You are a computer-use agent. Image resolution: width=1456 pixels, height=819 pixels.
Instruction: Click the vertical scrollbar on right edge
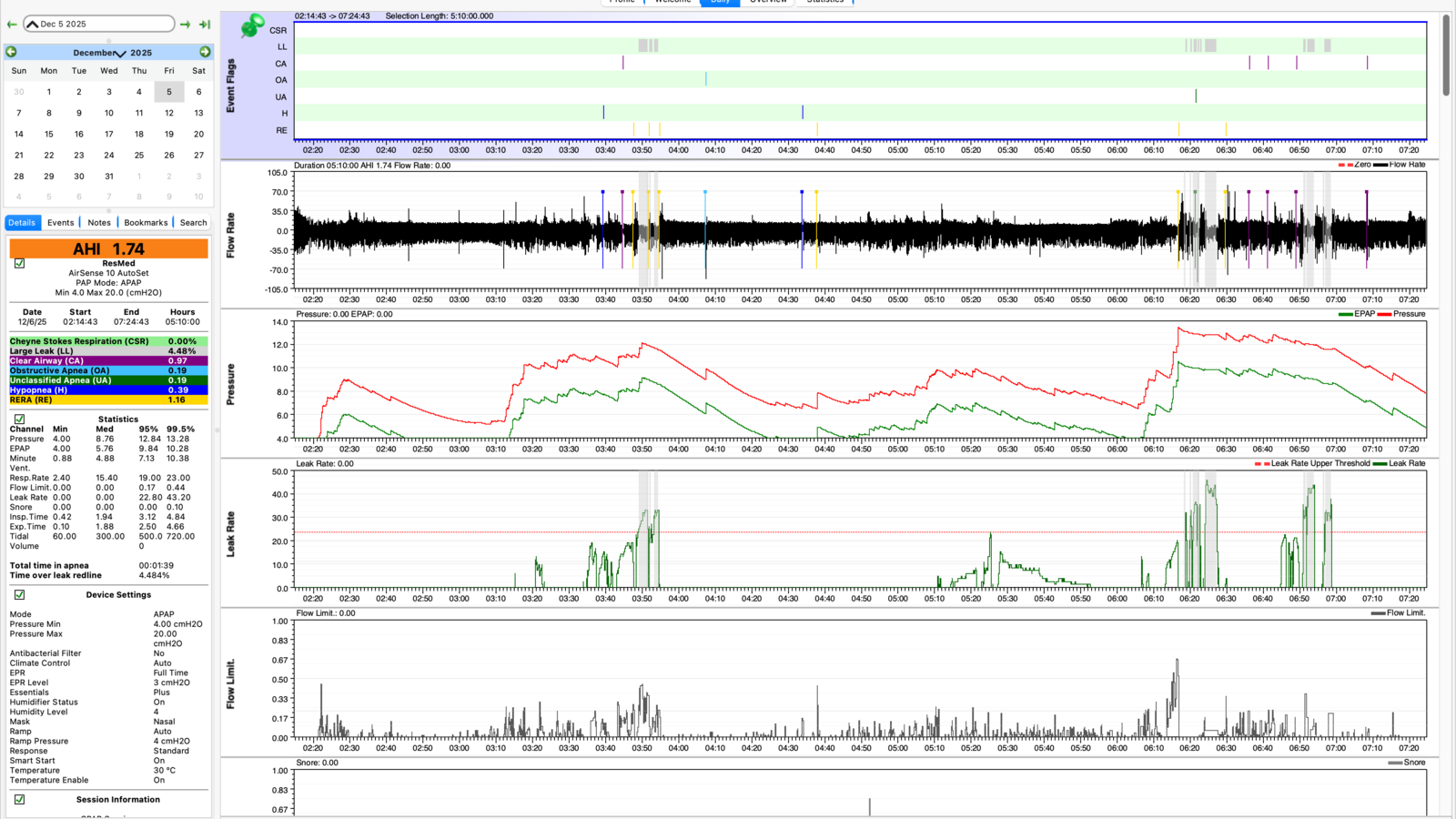[x=1446, y=56]
